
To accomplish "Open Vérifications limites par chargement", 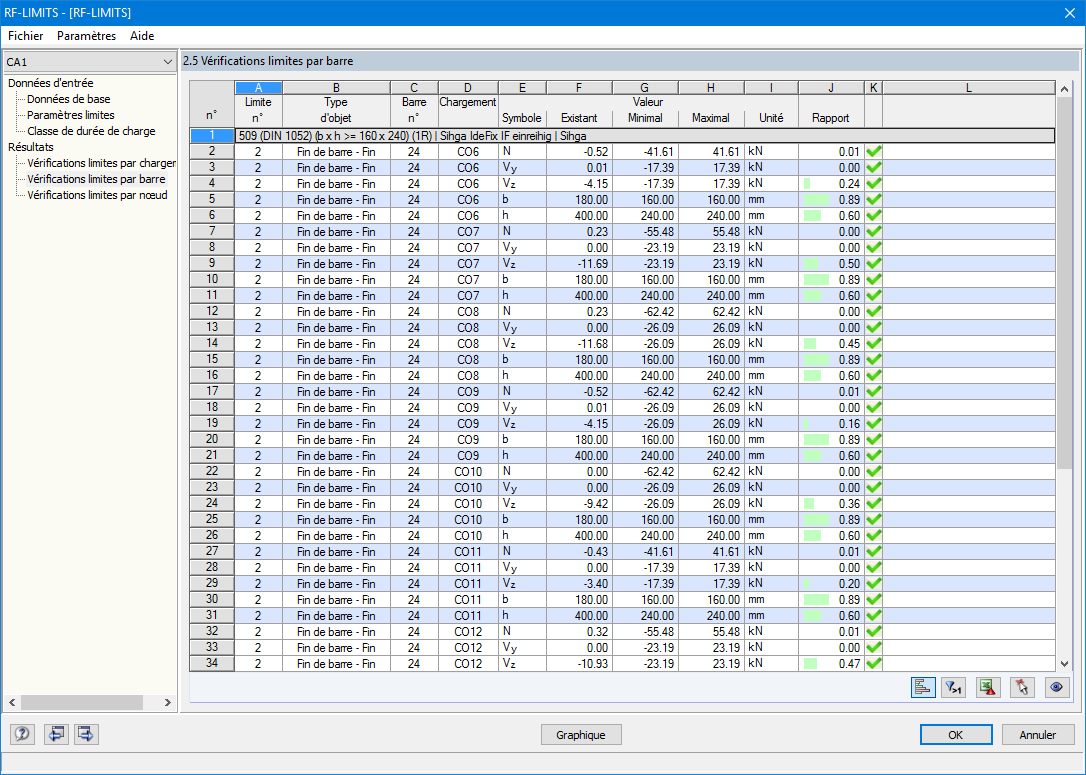I will click(x=101, y=163).
